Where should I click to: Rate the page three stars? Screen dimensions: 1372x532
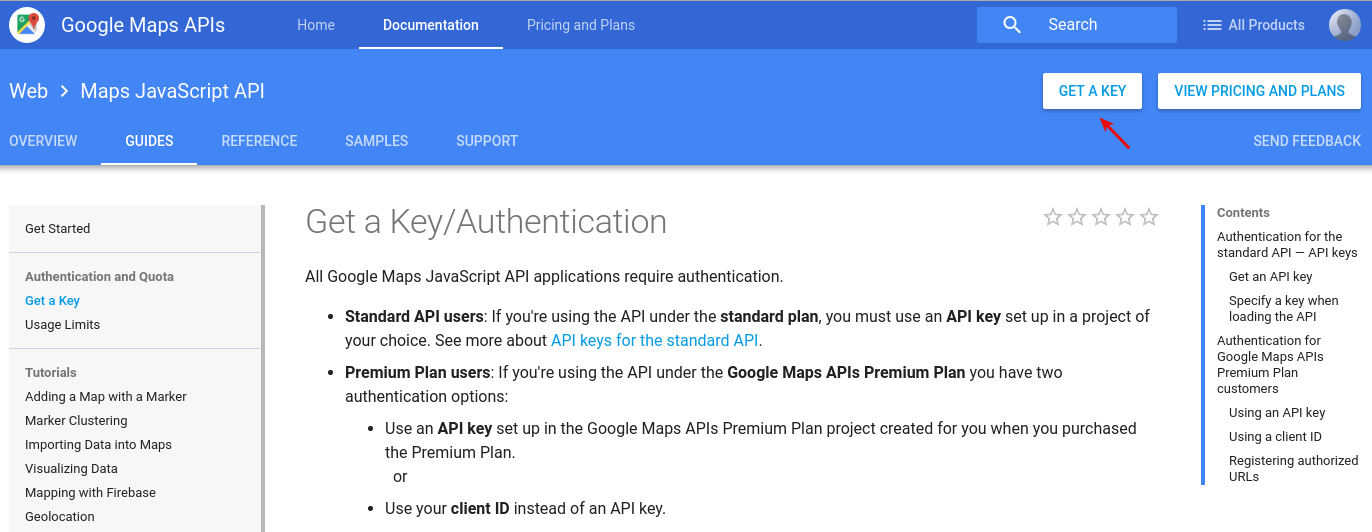(1101, 217)
